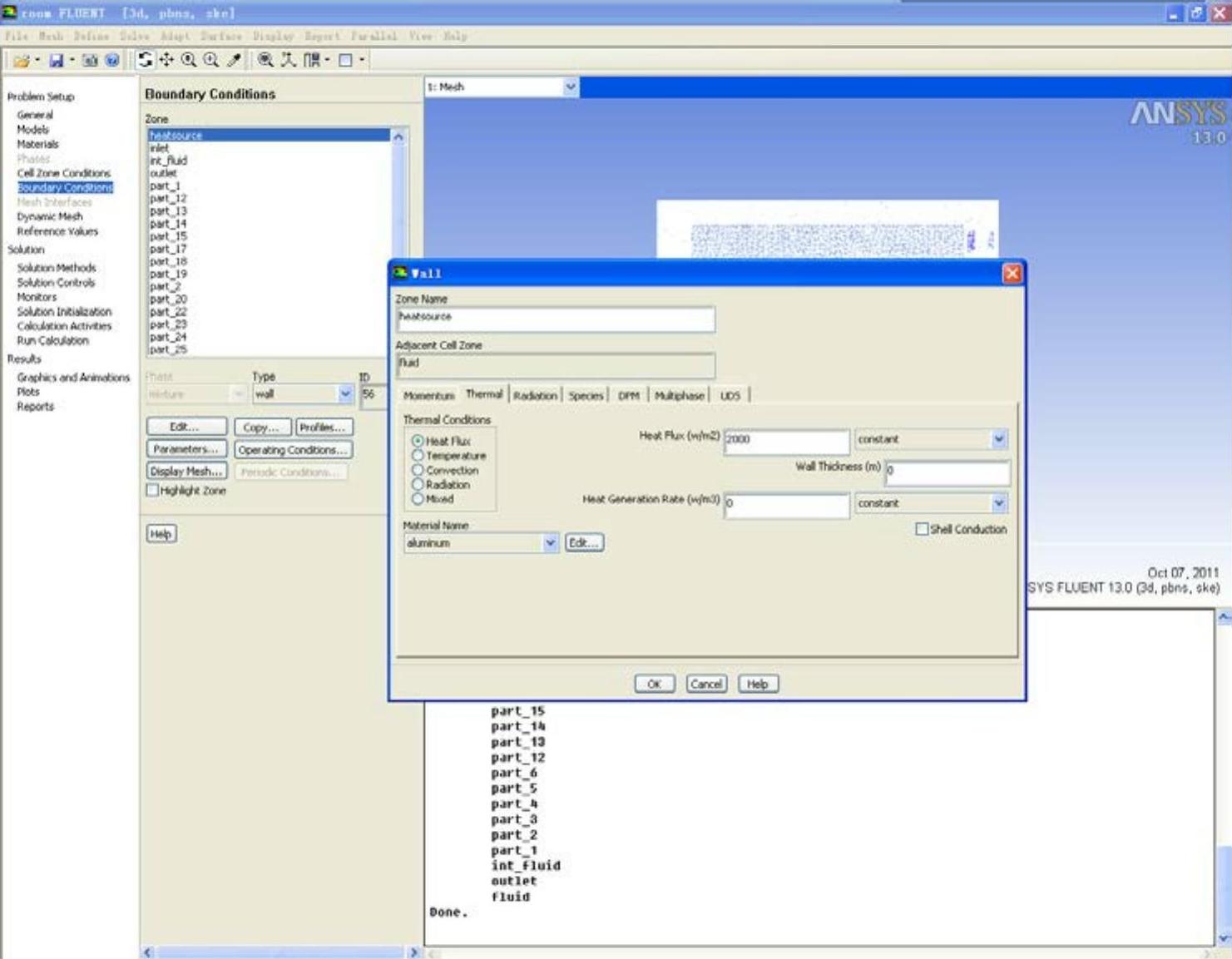The image size is (1232, 959).
Task: Open the Heat Flux constant dropdown
Action: point(998,439)
